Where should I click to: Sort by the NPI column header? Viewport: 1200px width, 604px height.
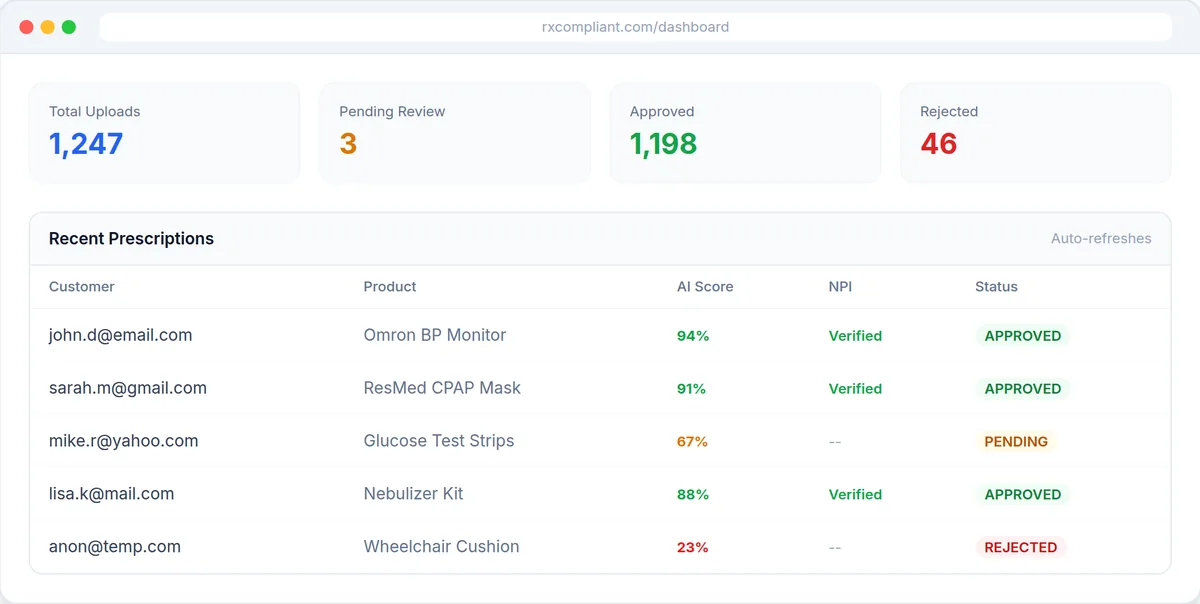(840, 287)
